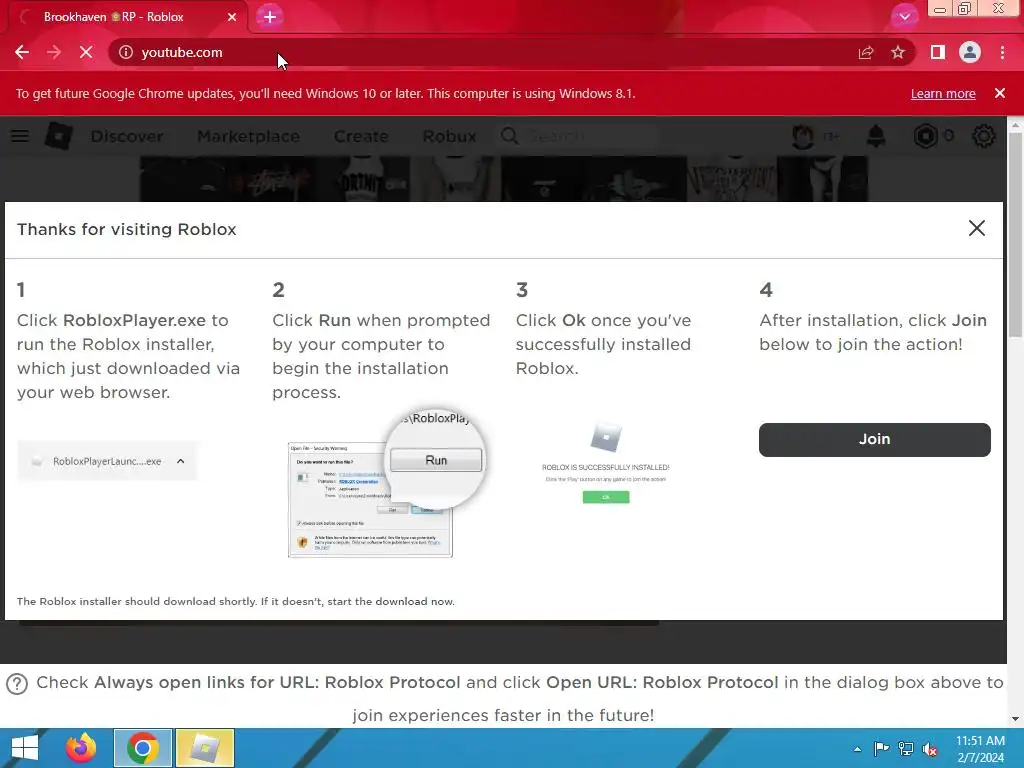Close the Brookhaven RP tab
Screen dimensions: 1024x768
pos(232,17)
